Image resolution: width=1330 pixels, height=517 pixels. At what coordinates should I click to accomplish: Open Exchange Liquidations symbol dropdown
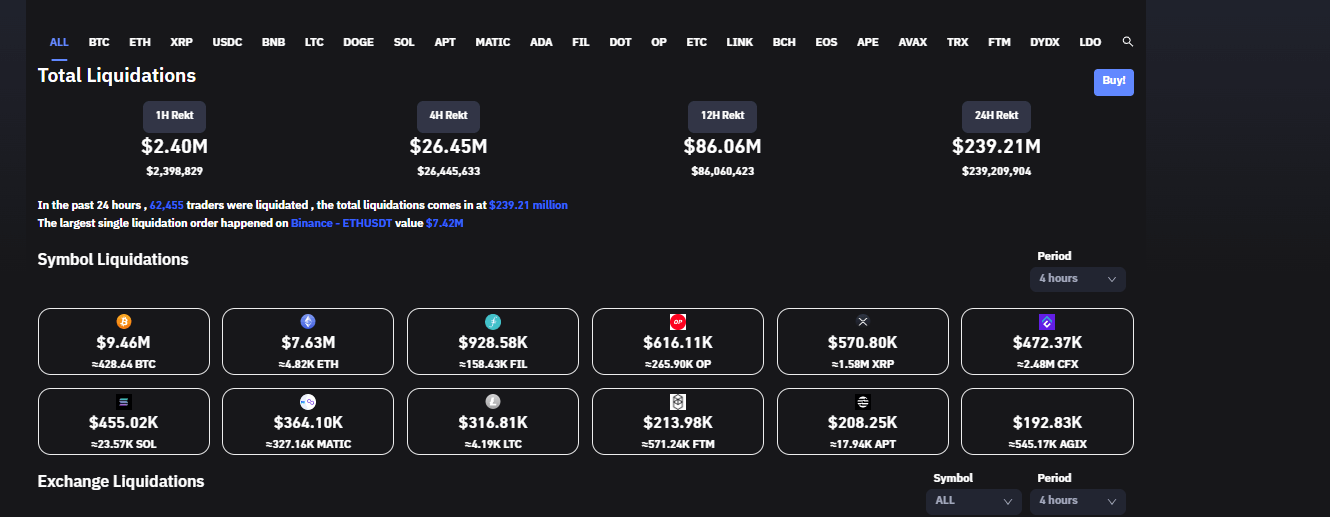(x=974, y=501)
